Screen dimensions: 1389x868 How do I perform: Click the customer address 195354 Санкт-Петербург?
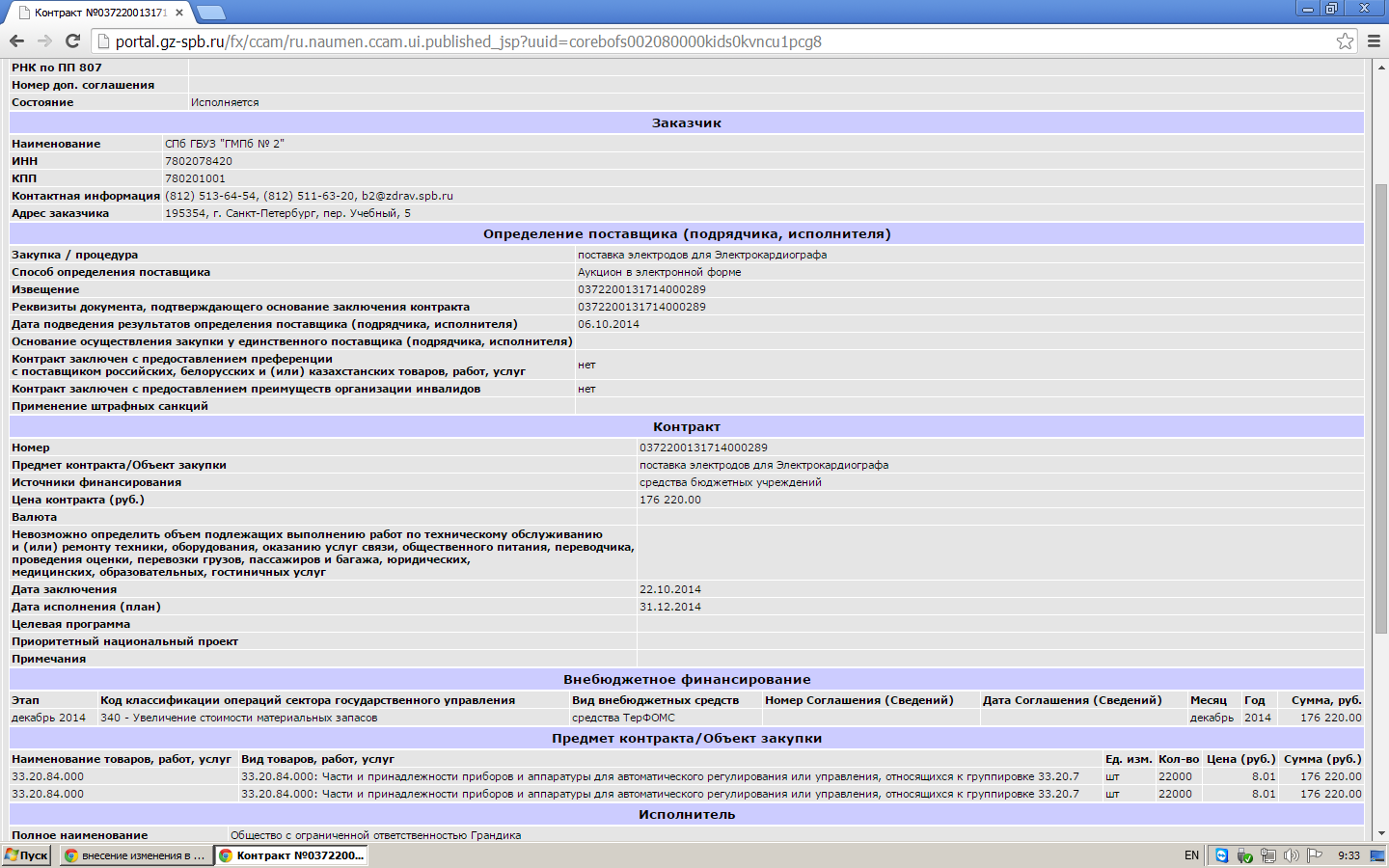(287, 213)
